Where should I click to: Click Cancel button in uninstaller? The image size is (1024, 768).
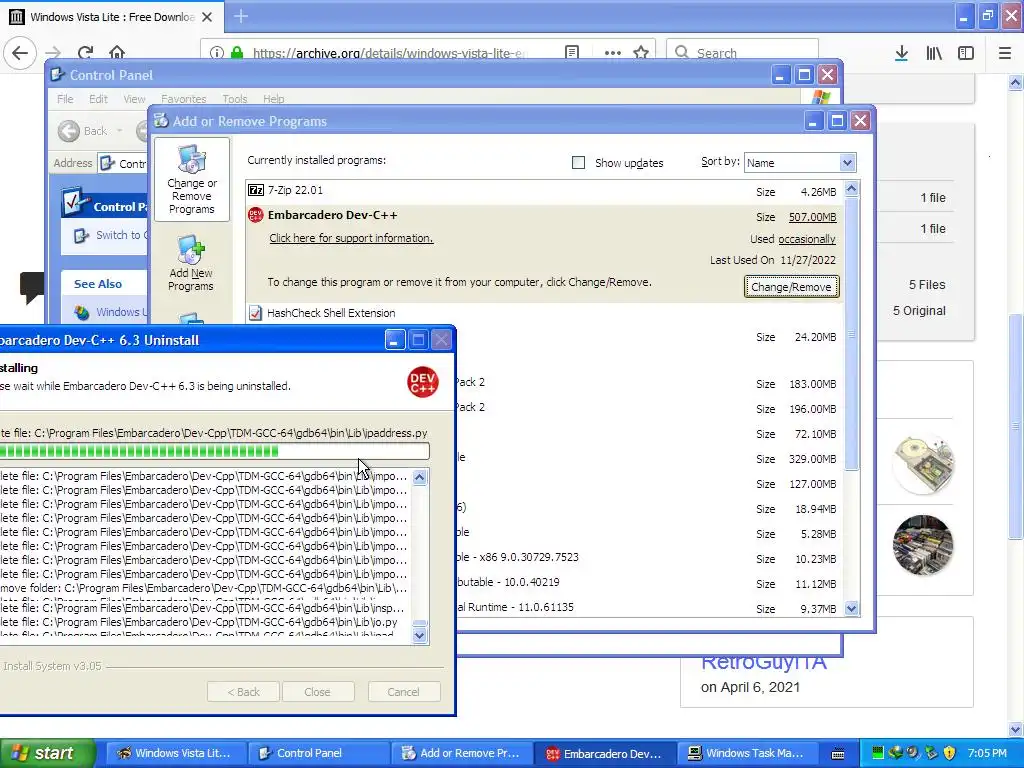(404, 692)
